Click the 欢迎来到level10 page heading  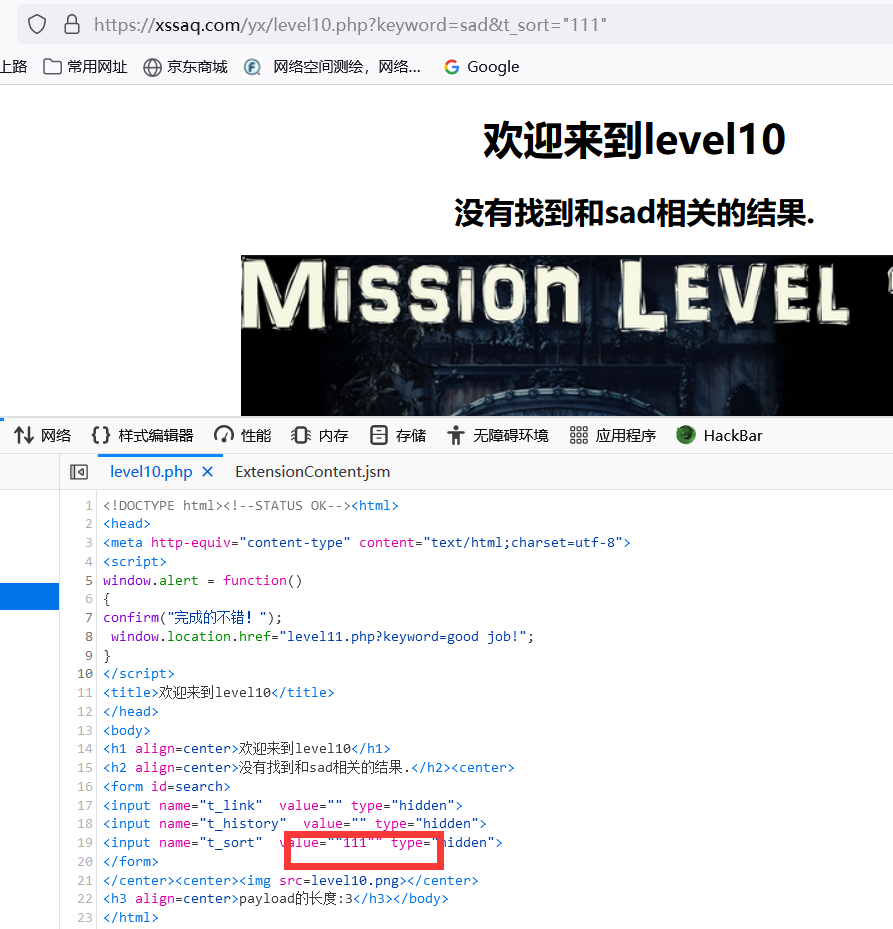click(x=635, y=140)
